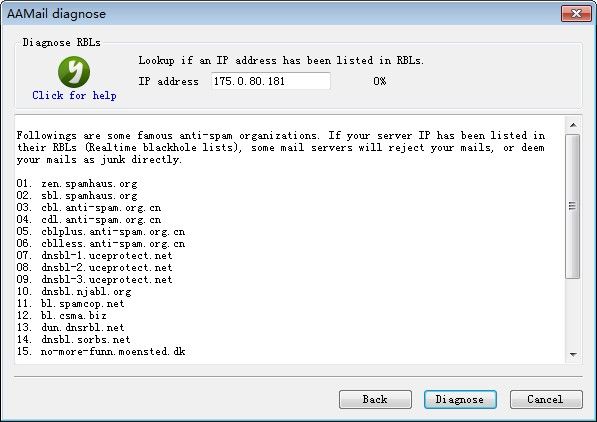Click the scrollbar up arrow
597x422 pixels.
coord(573,125)
